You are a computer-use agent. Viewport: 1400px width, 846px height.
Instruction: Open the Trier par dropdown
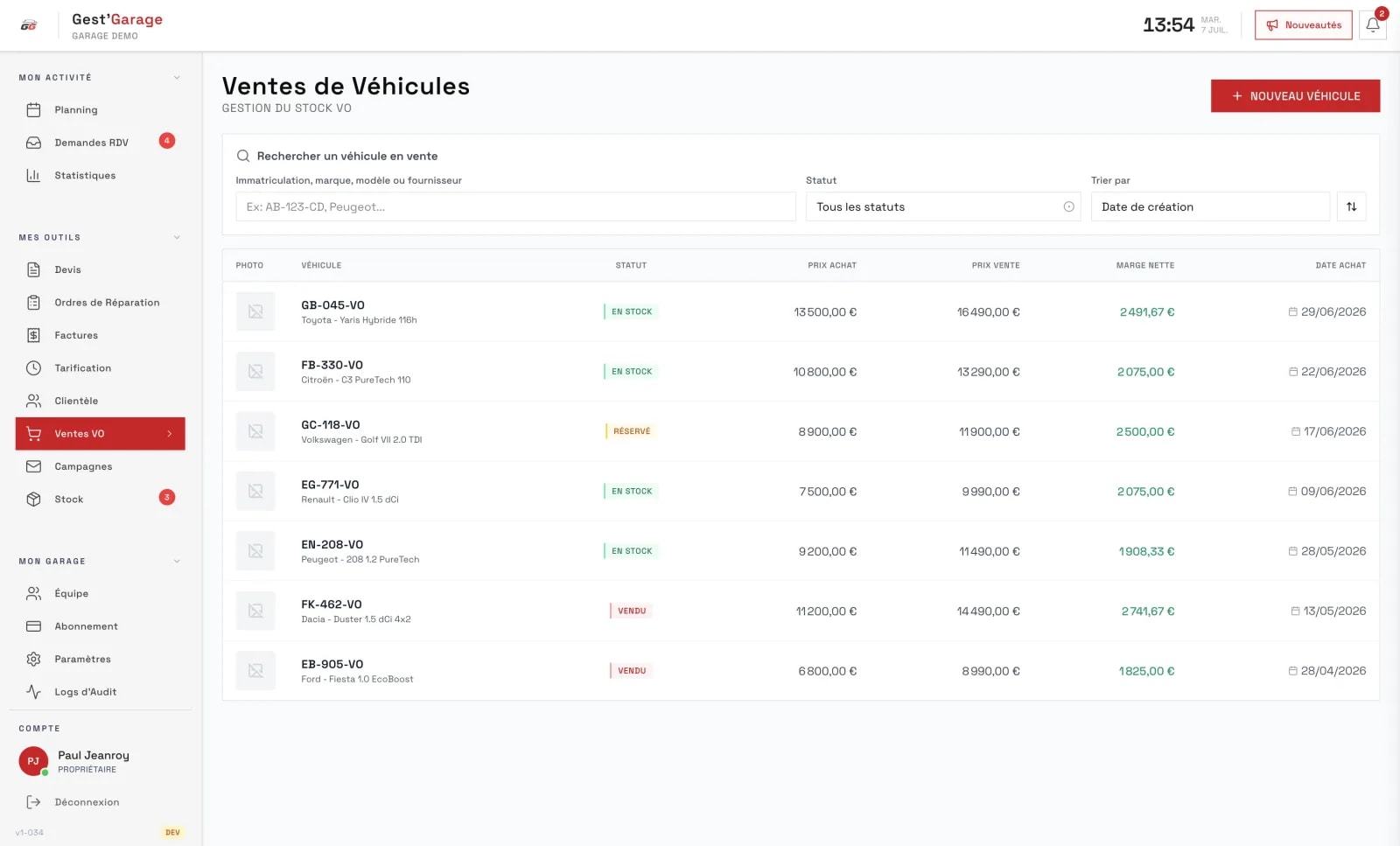(1210, 207)
